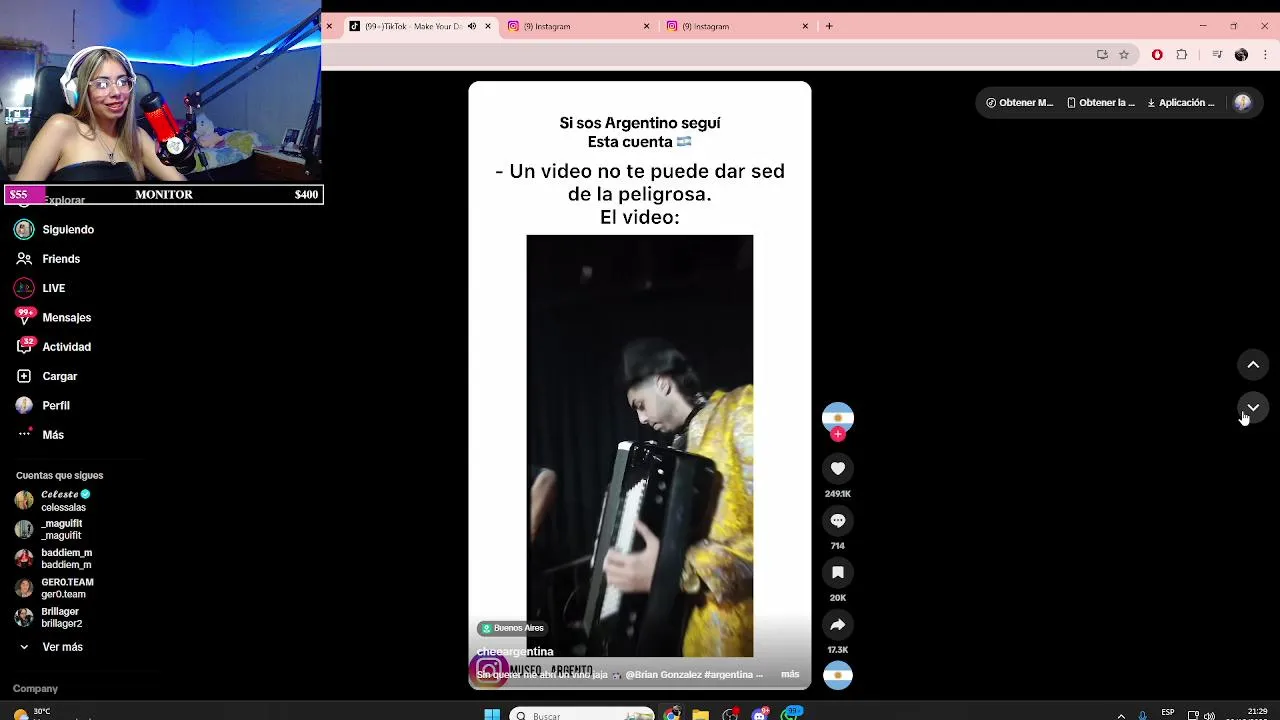Open a new browser tab

829,26
